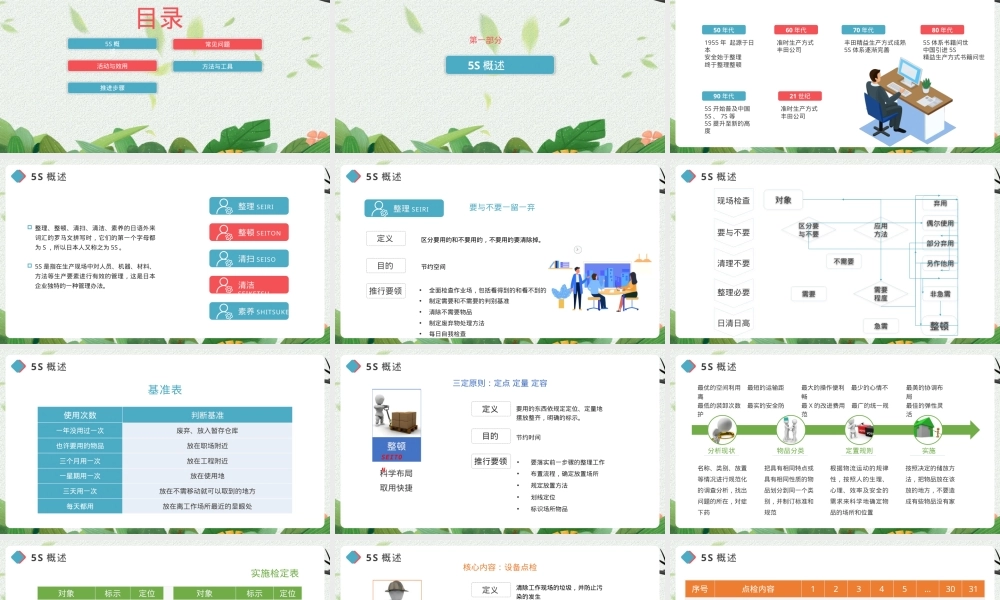Click the person icon on 整理 SEIRI button in five-S list slide
The height and width of the screenshot is (600, 1000).
(x=224, y=206)
